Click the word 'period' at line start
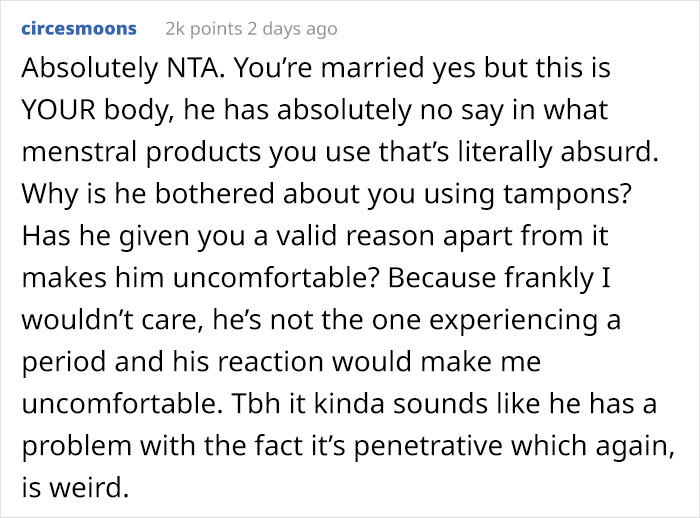Viewport: 700px width, 518px height. click(x=64, y=362)
